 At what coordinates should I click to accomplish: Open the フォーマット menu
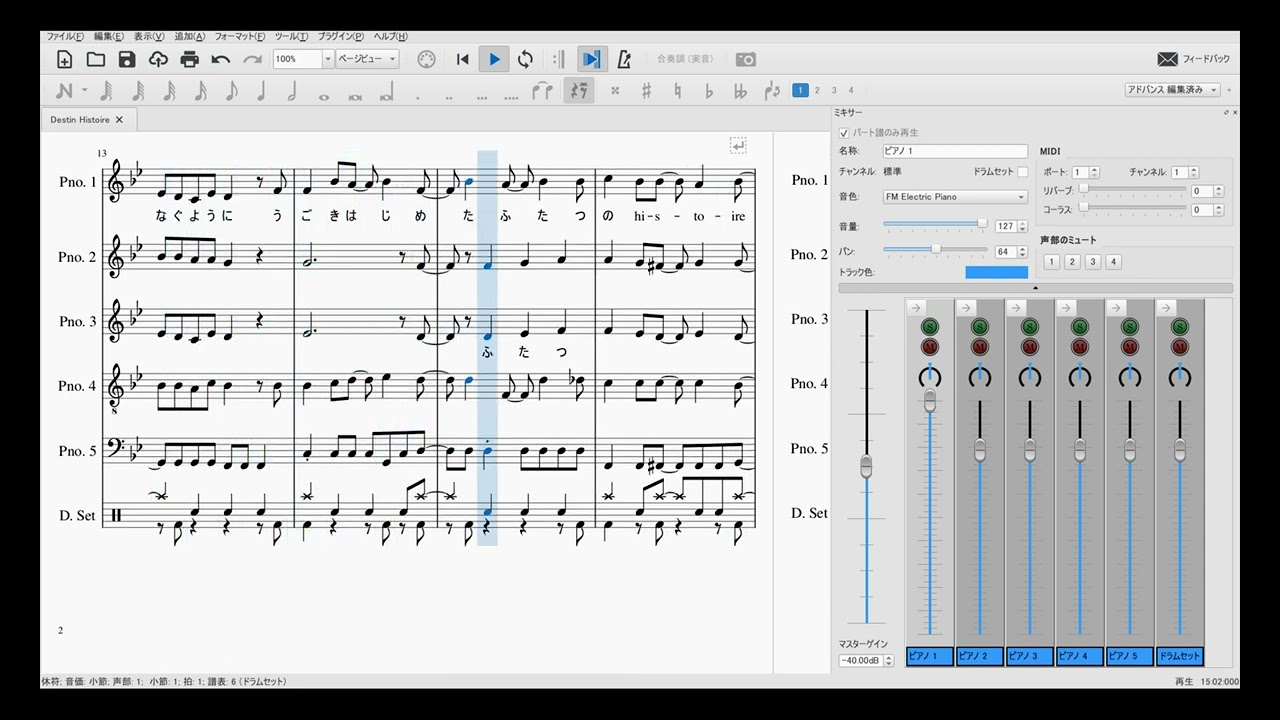(x=240, y=37)
